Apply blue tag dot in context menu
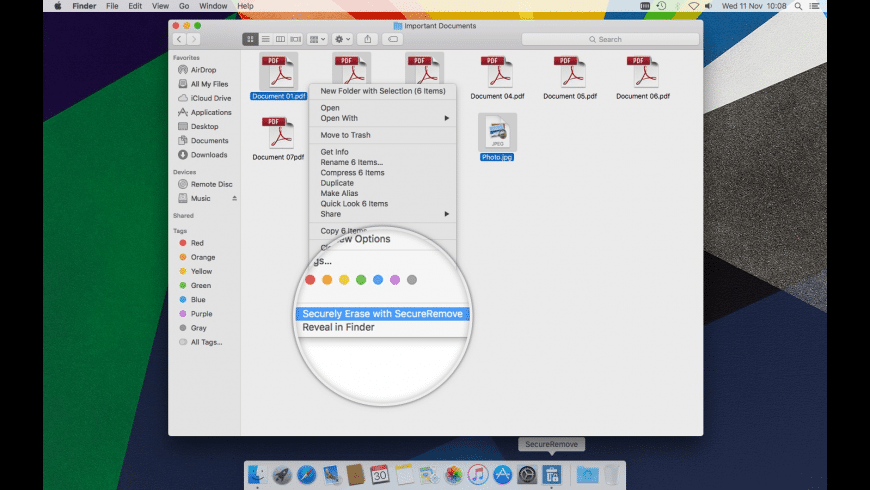This screenshot has height=490, width=870. [378, 280]
